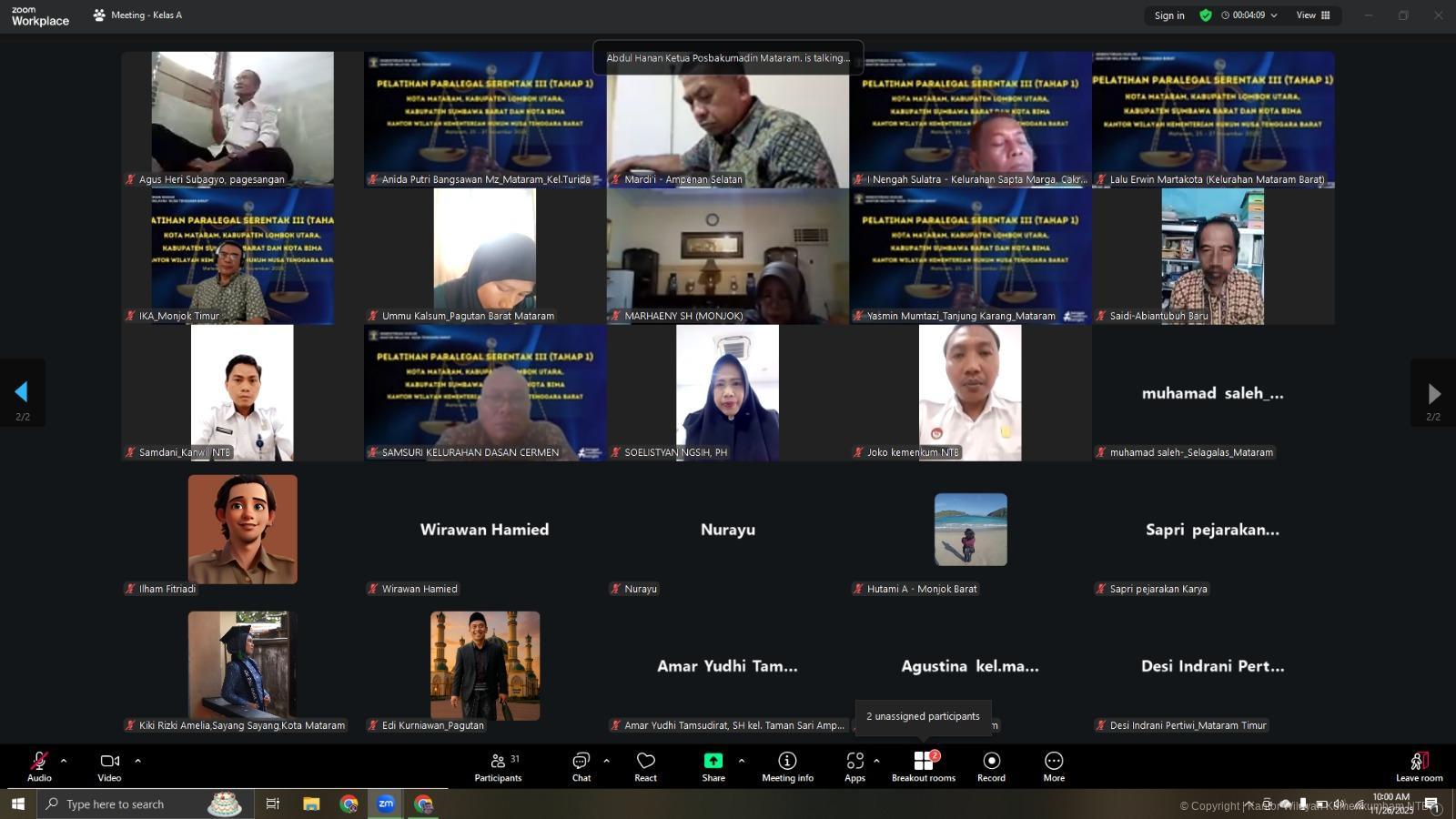Screen dimensions: 1456x819
Task: Expand the meeting timer dropdown
Action: (1274, 15)
